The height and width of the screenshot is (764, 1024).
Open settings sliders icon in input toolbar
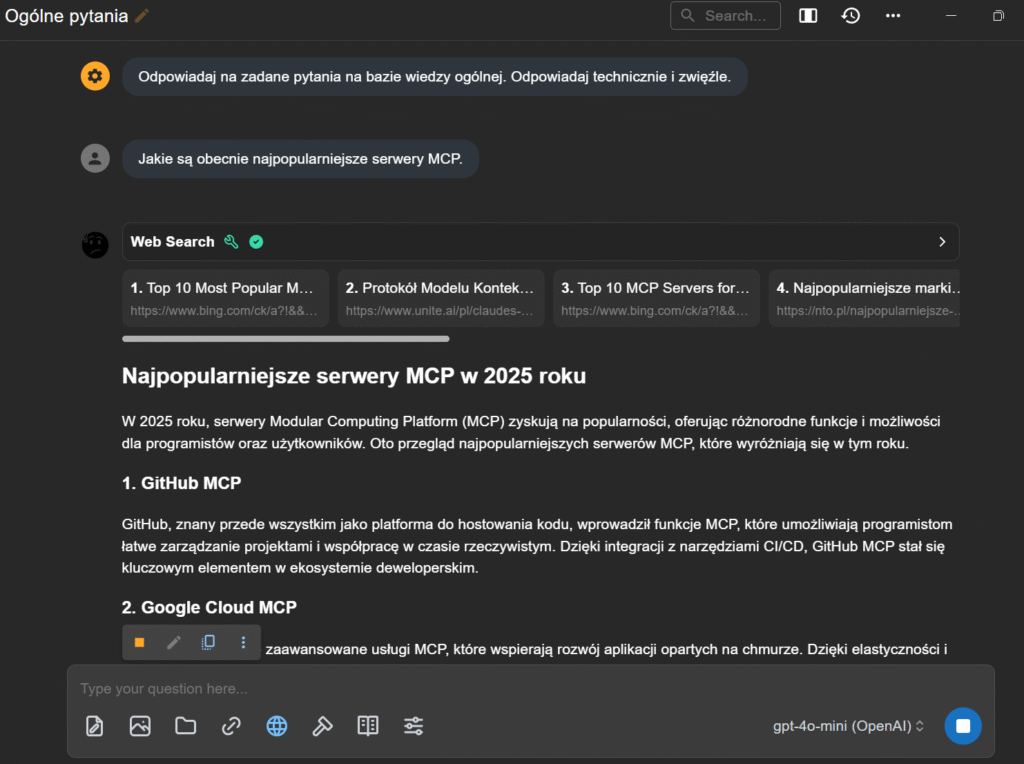coord(413,726)
